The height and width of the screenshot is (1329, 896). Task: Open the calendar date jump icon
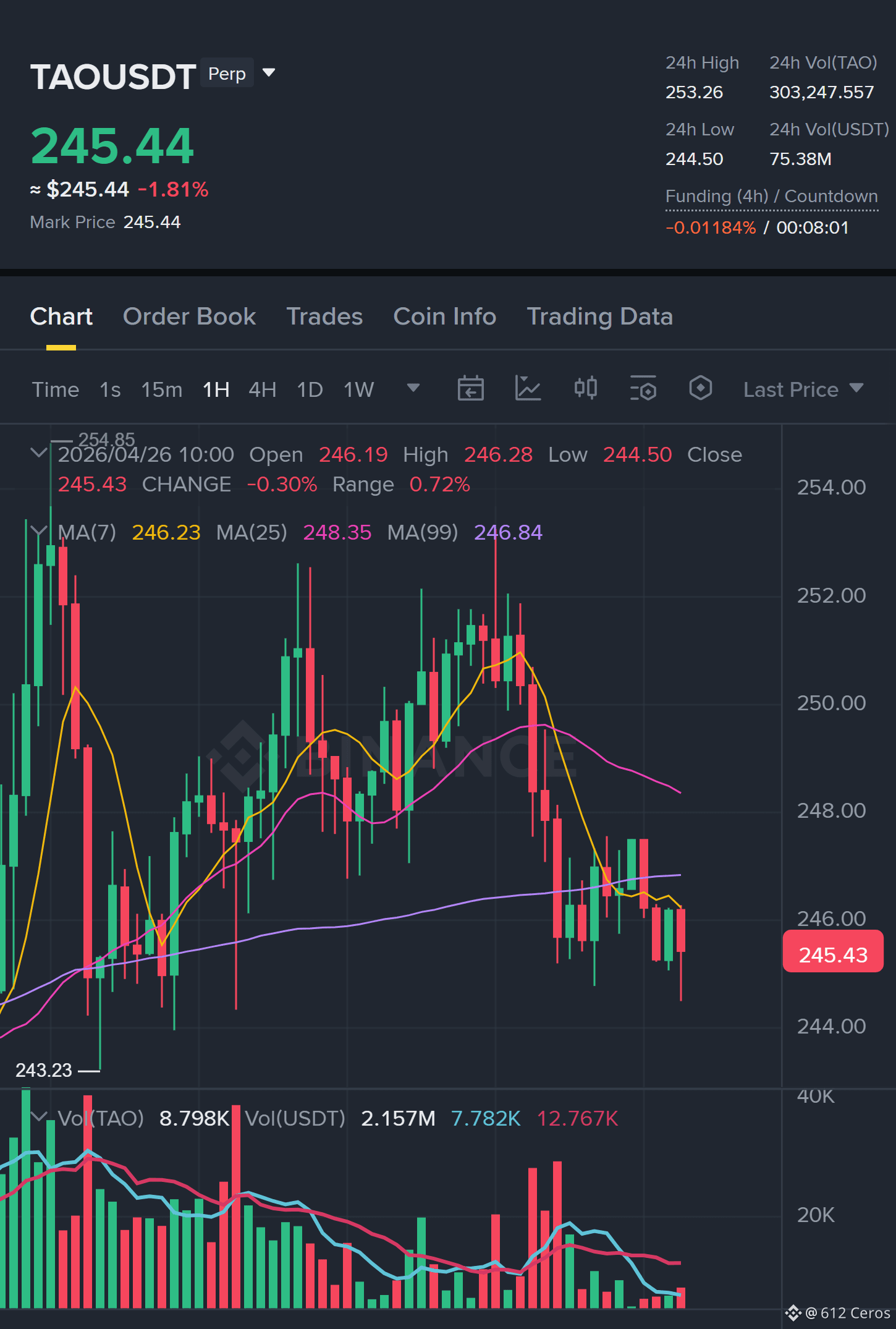470,389
